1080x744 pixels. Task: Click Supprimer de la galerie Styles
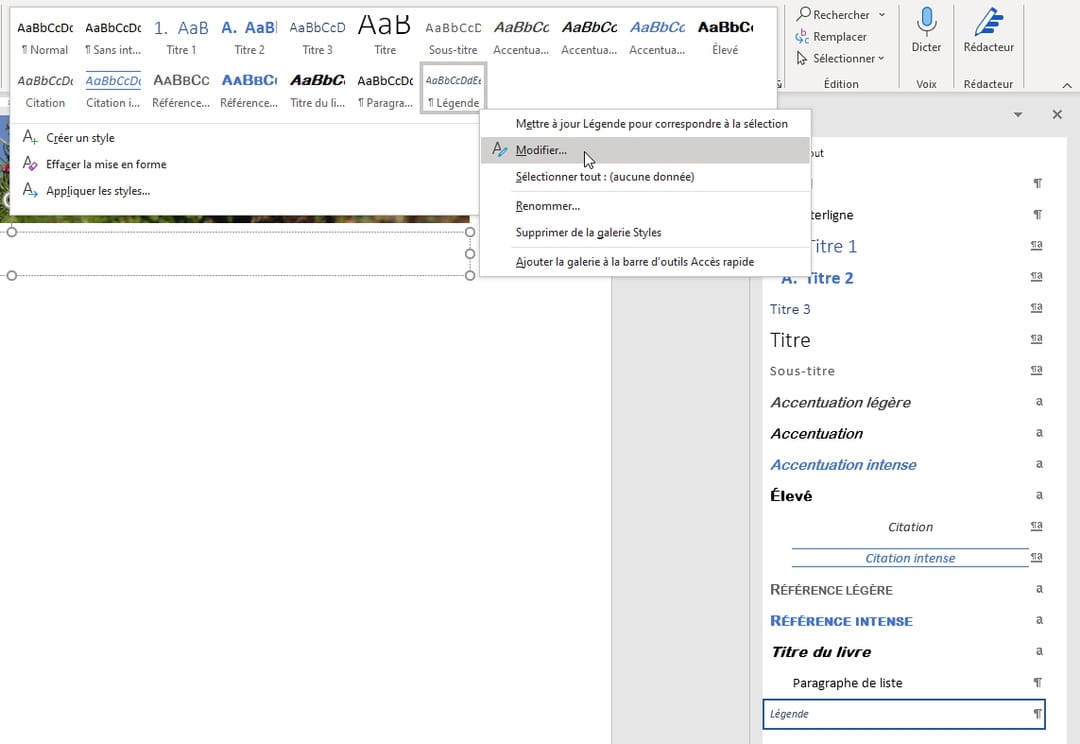click(x=588, y=232)
